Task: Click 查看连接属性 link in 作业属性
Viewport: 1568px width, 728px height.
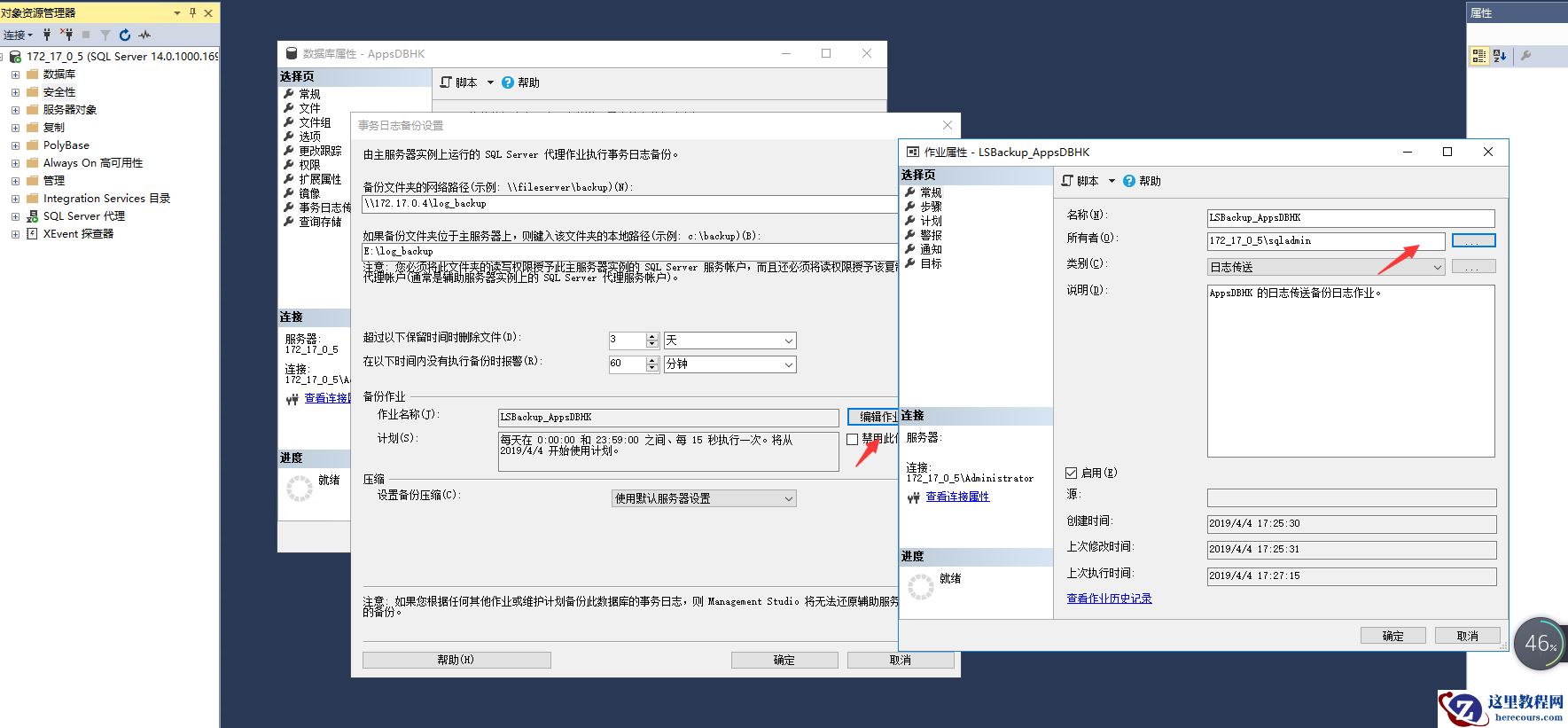Action: [957, 497]
